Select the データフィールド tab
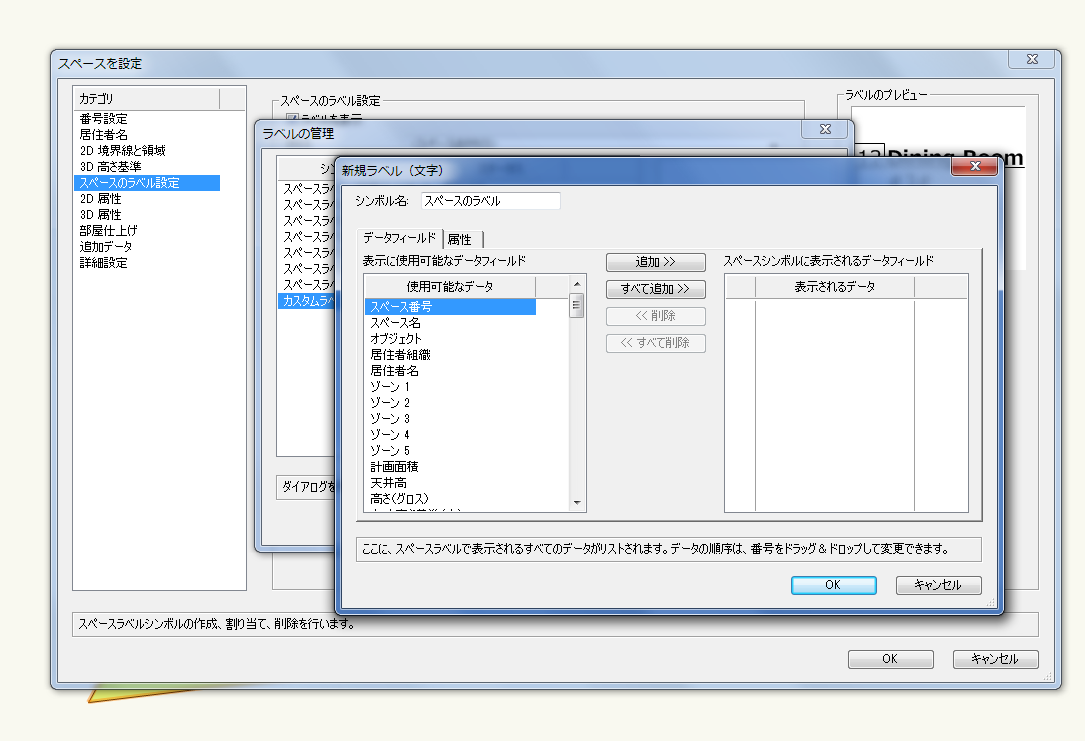Viewport: 1085px width, 741px height. coord(399,238)
